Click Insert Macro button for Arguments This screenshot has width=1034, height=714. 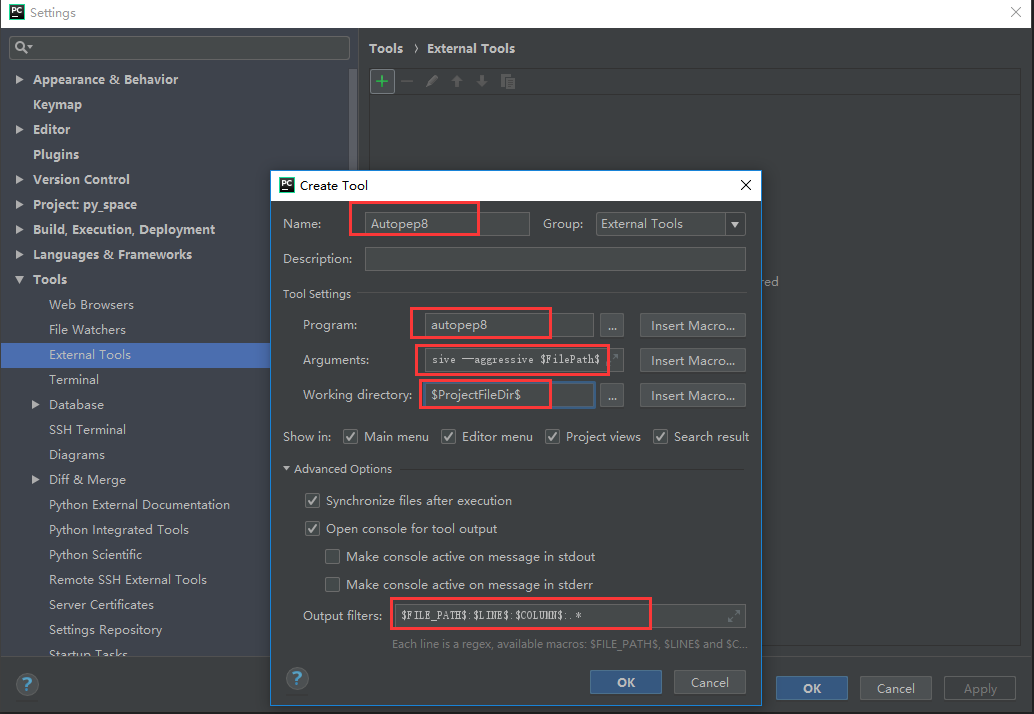pos(692,360)
